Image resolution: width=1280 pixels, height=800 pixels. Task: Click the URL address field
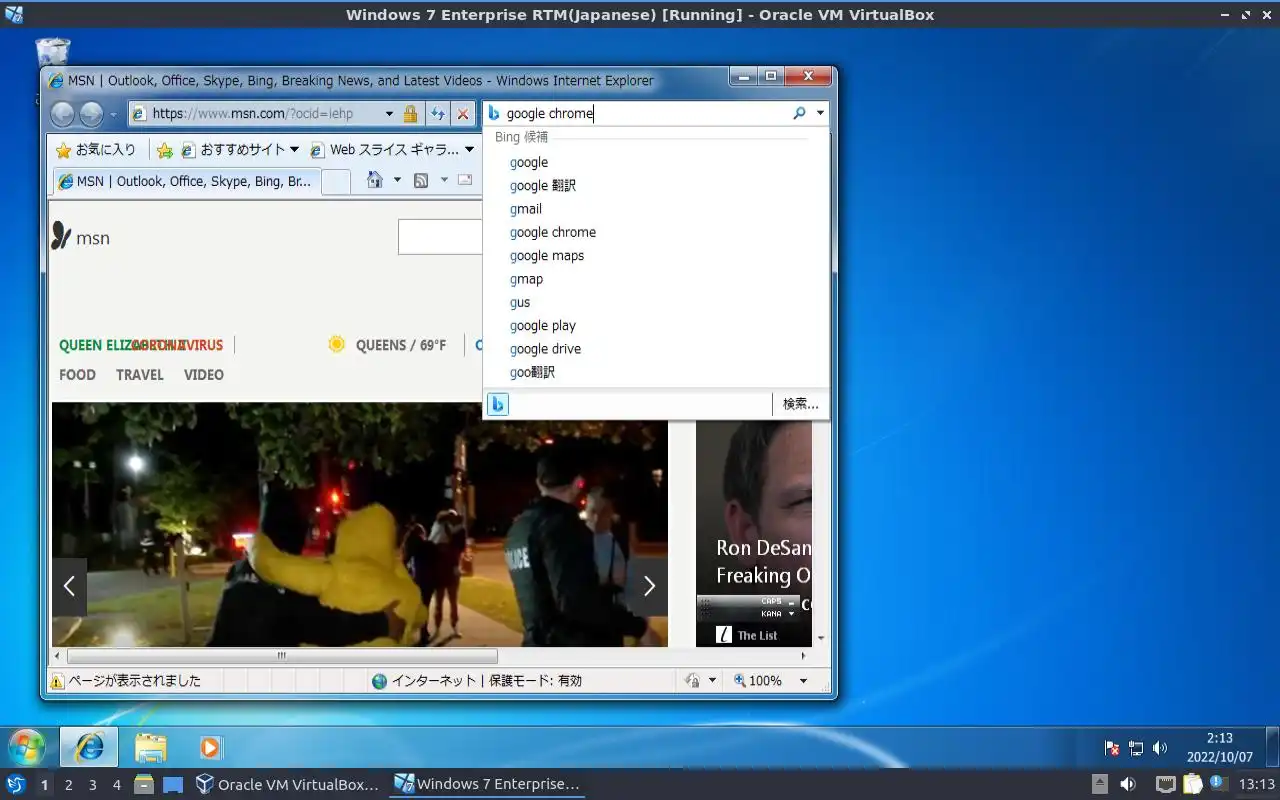pyautogui.click(x=265, y=114)
